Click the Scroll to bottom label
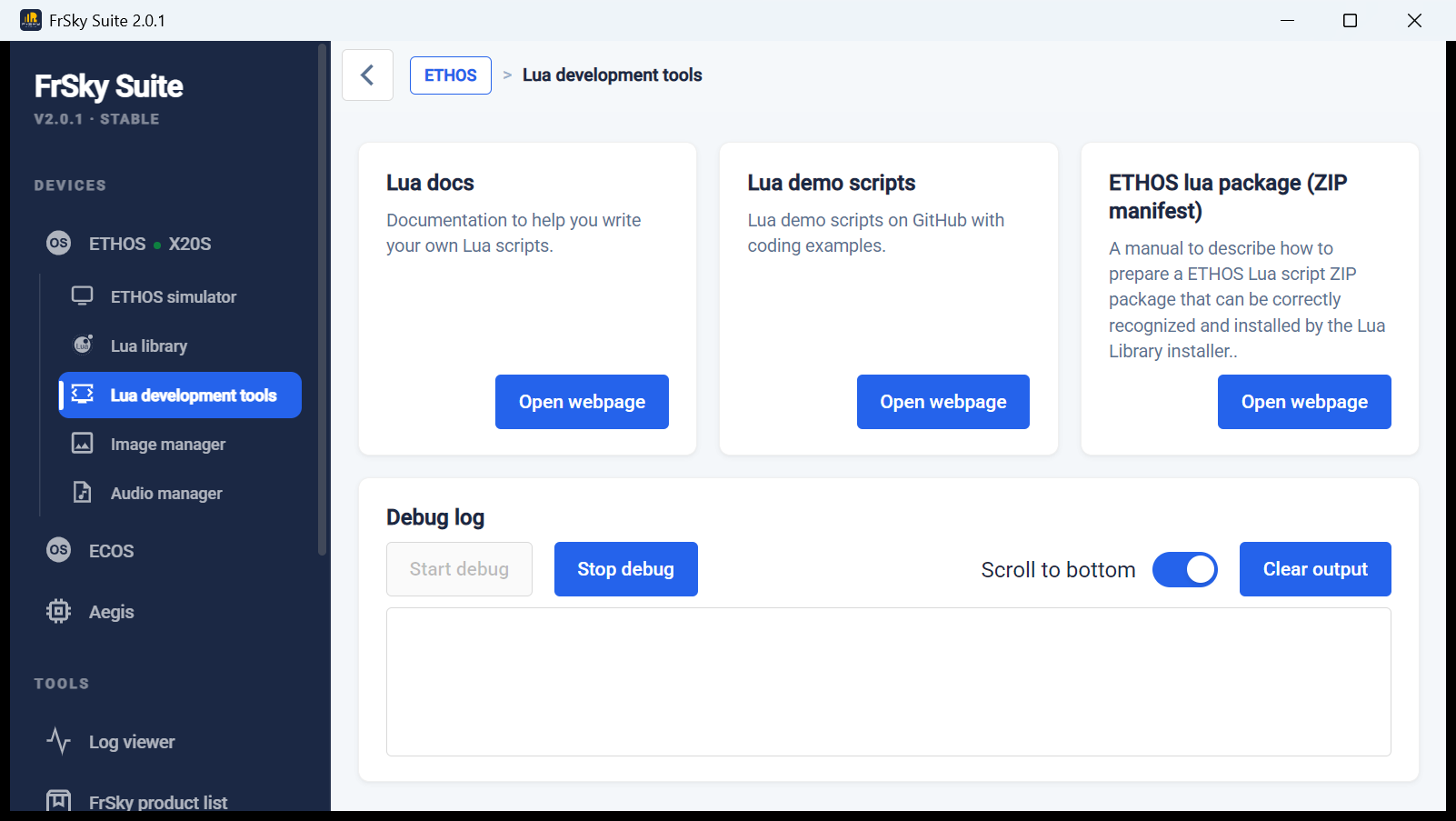Image resolution: width=1456 pixels, height=821 pixels. click(1058, 569)
